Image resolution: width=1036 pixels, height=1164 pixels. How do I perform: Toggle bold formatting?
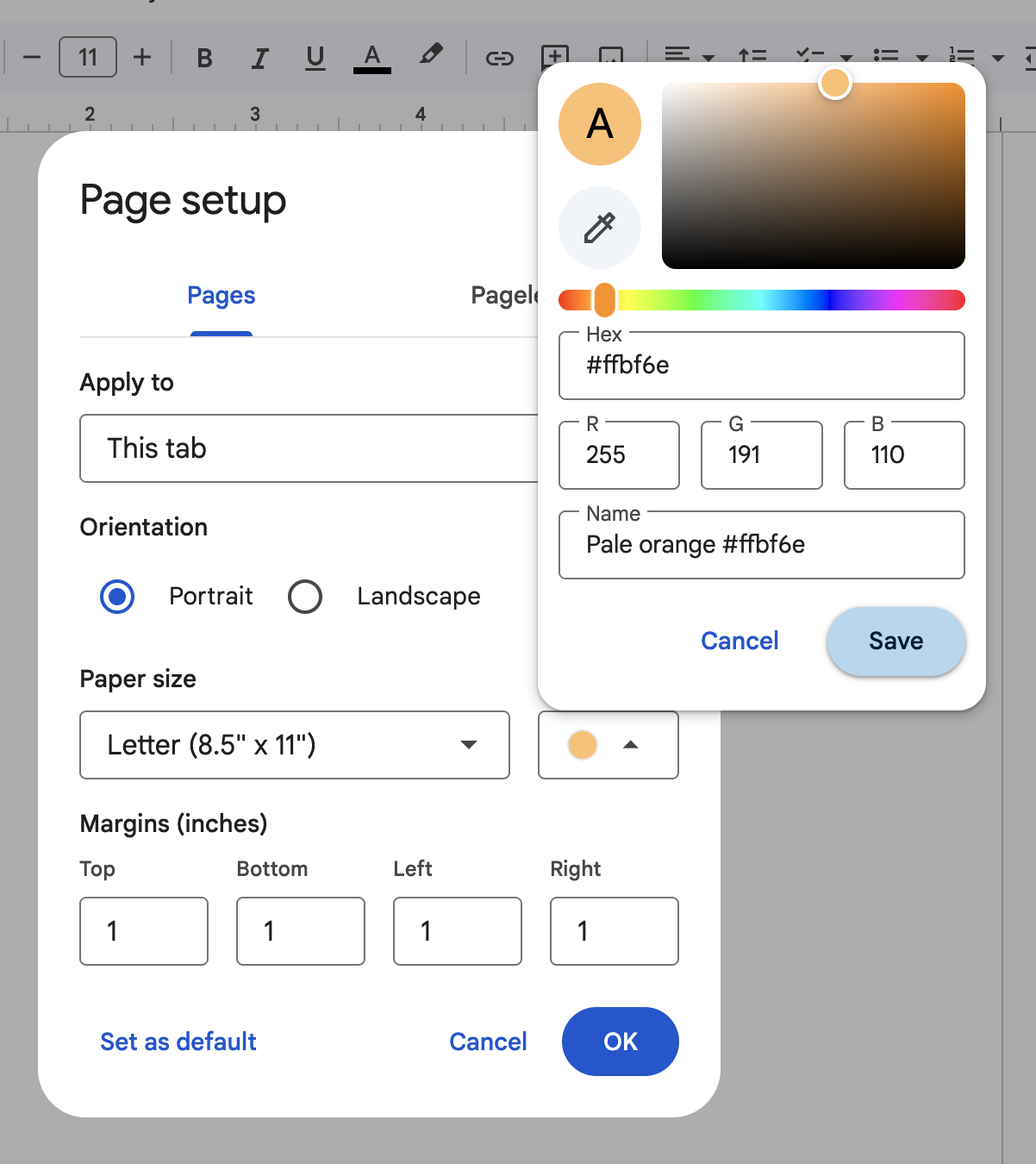click(x=204, y=58)
